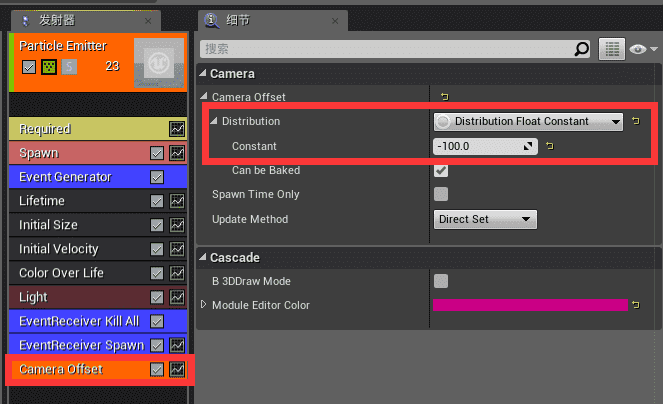
Task: Click the emitter rendering mode checker icon
Action: click(48, 66)
